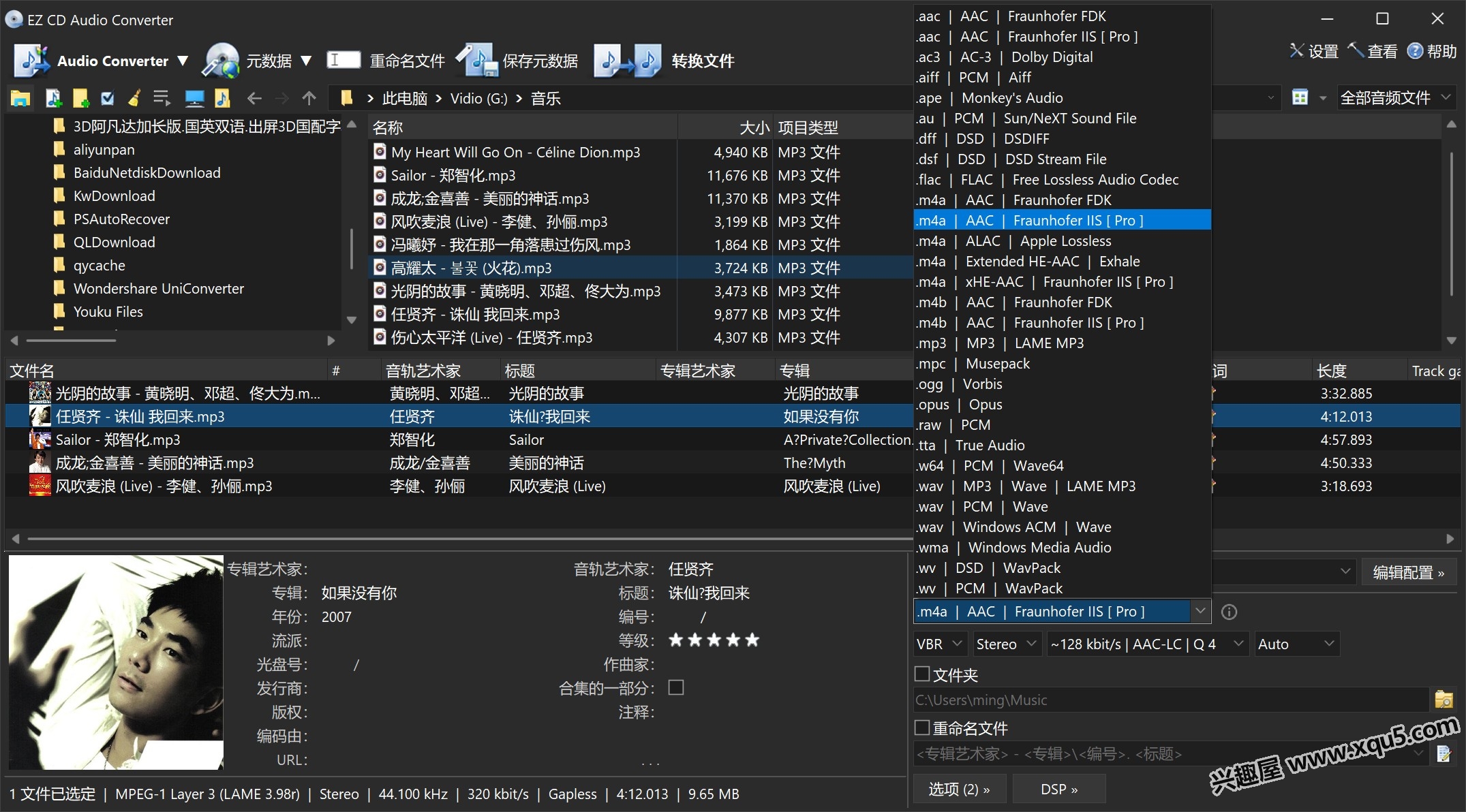Click the output path field C:\Users\ming\Music
1466x812 pixels.
click(x=1171, y=700)
